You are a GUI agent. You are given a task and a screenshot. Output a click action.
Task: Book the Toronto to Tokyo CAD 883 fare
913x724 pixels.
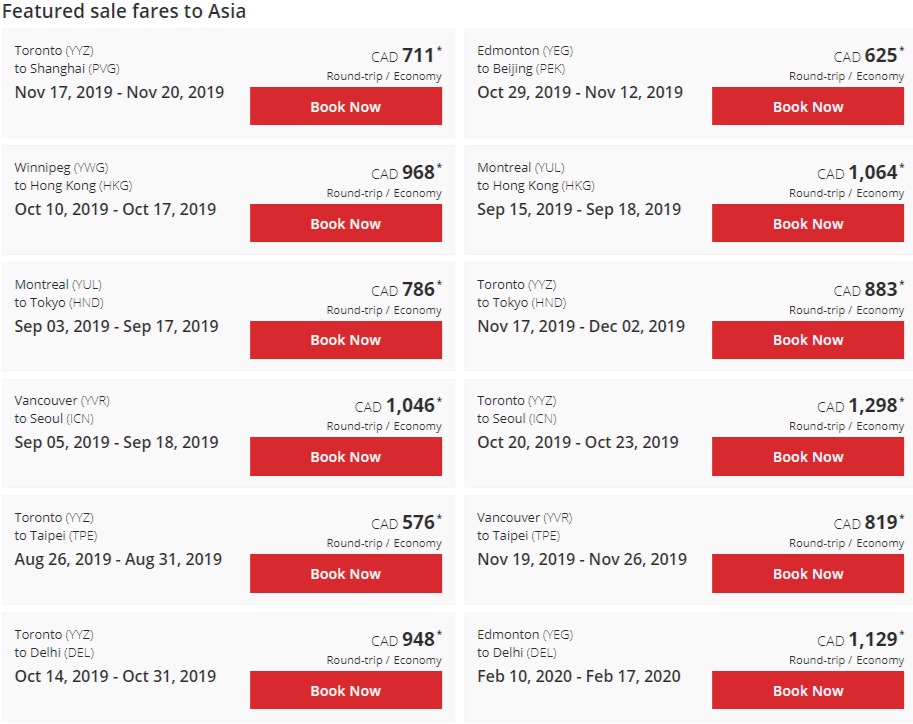point(808,340)
